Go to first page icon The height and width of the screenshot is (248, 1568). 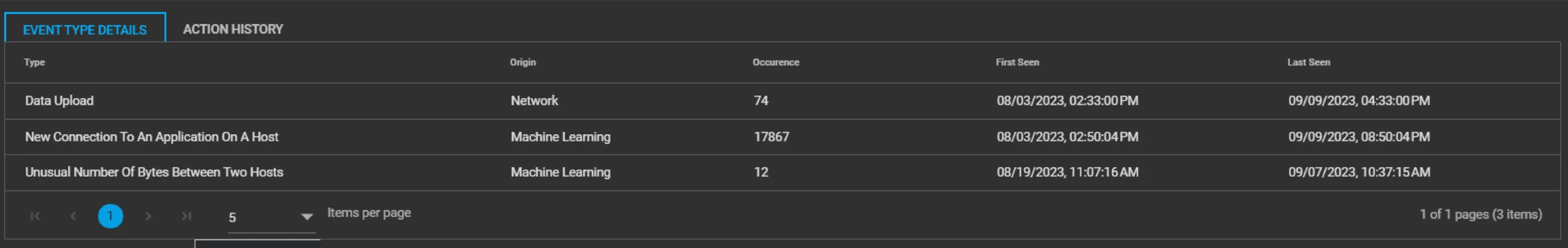(35, 216)
